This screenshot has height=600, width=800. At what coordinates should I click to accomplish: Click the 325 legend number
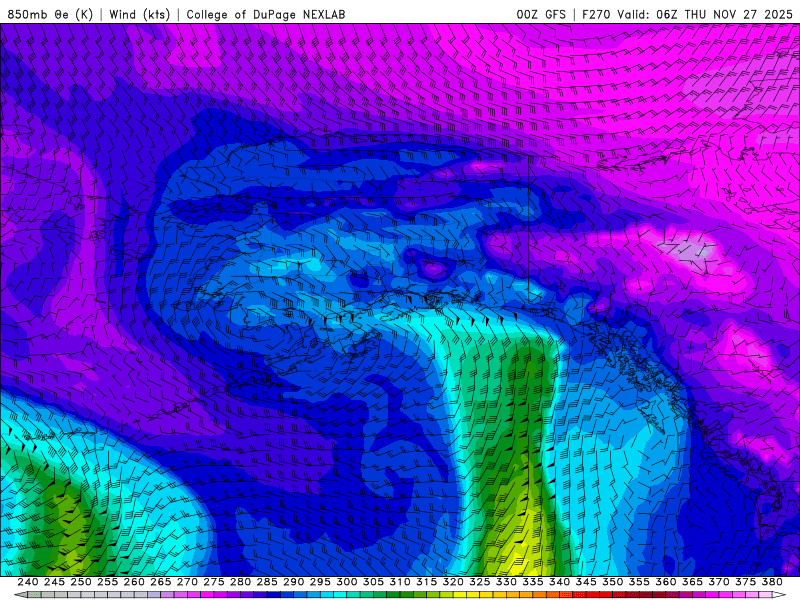(x=479, y=582)
